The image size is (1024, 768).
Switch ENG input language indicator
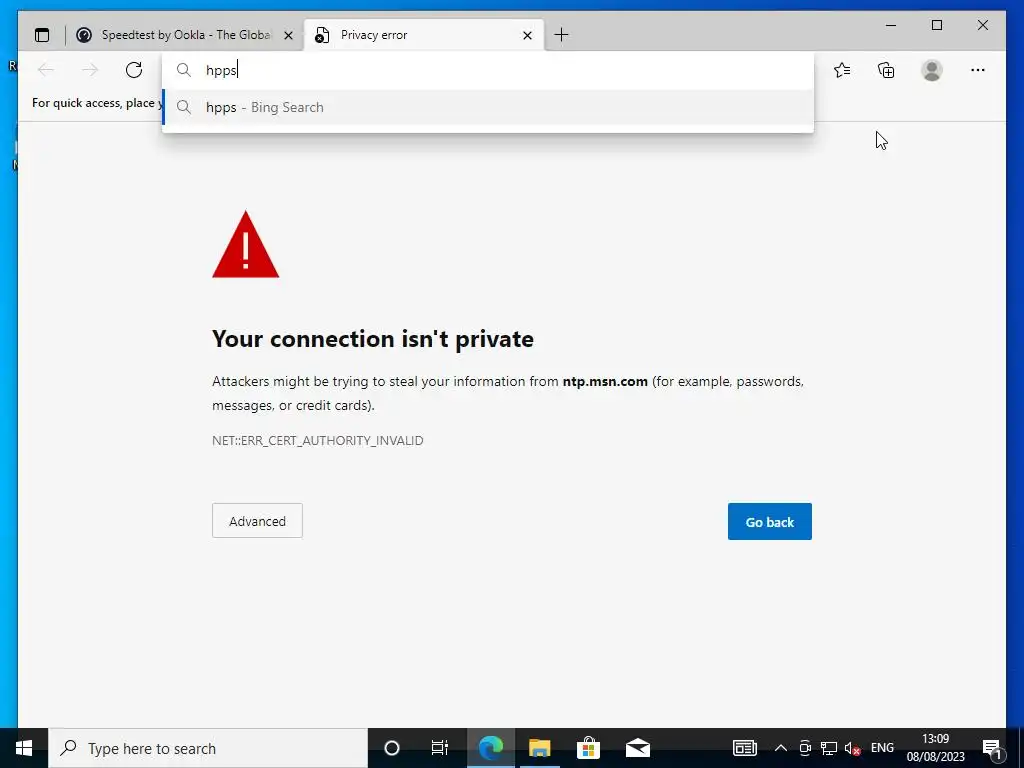point(882,748)
